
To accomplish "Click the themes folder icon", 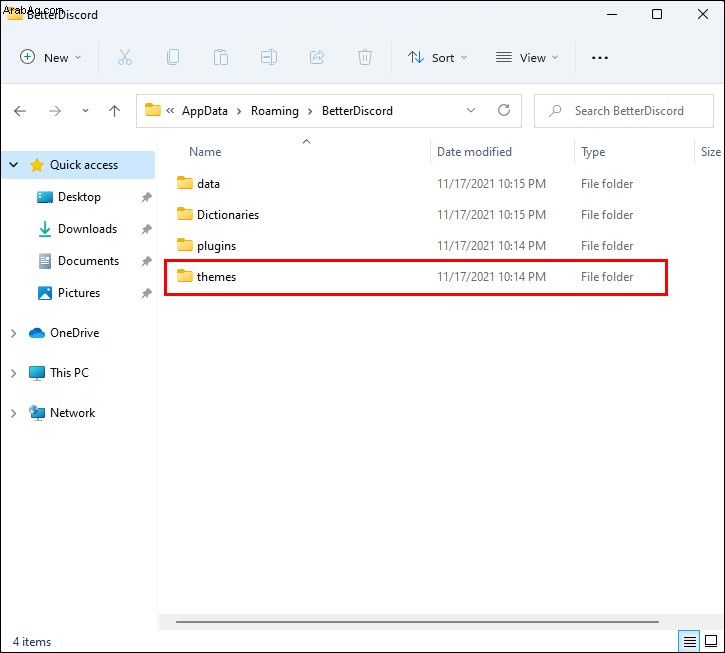I will pos(184,276).
